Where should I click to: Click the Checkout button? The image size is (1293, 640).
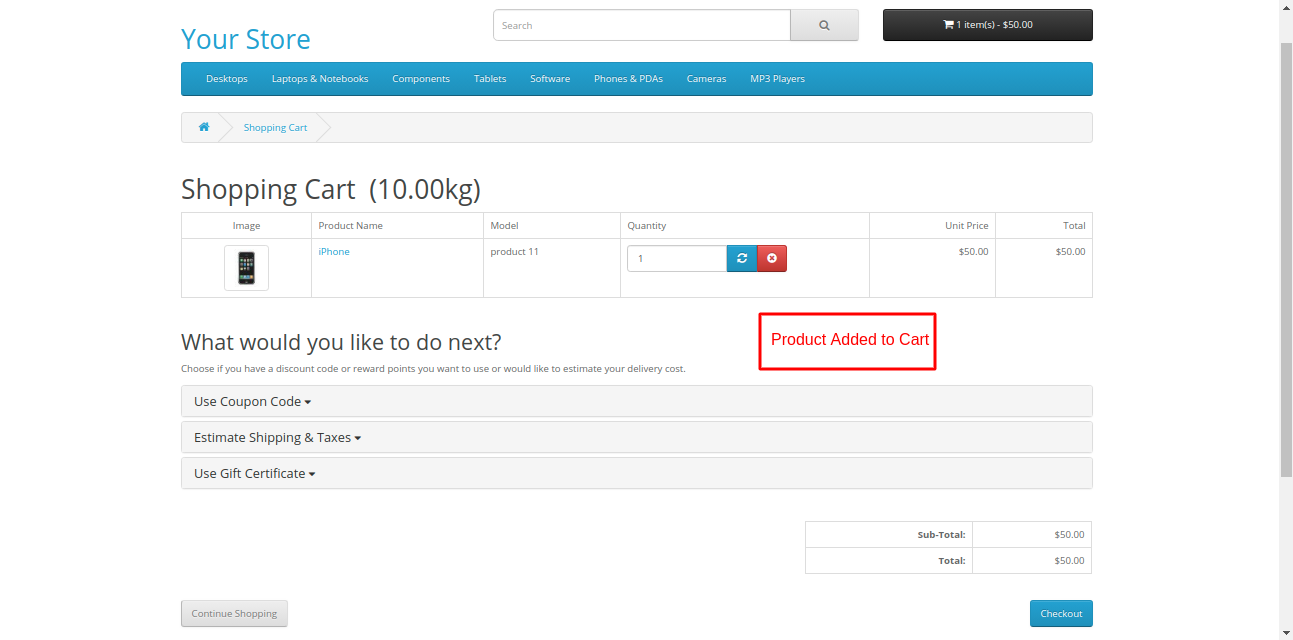1060,613
